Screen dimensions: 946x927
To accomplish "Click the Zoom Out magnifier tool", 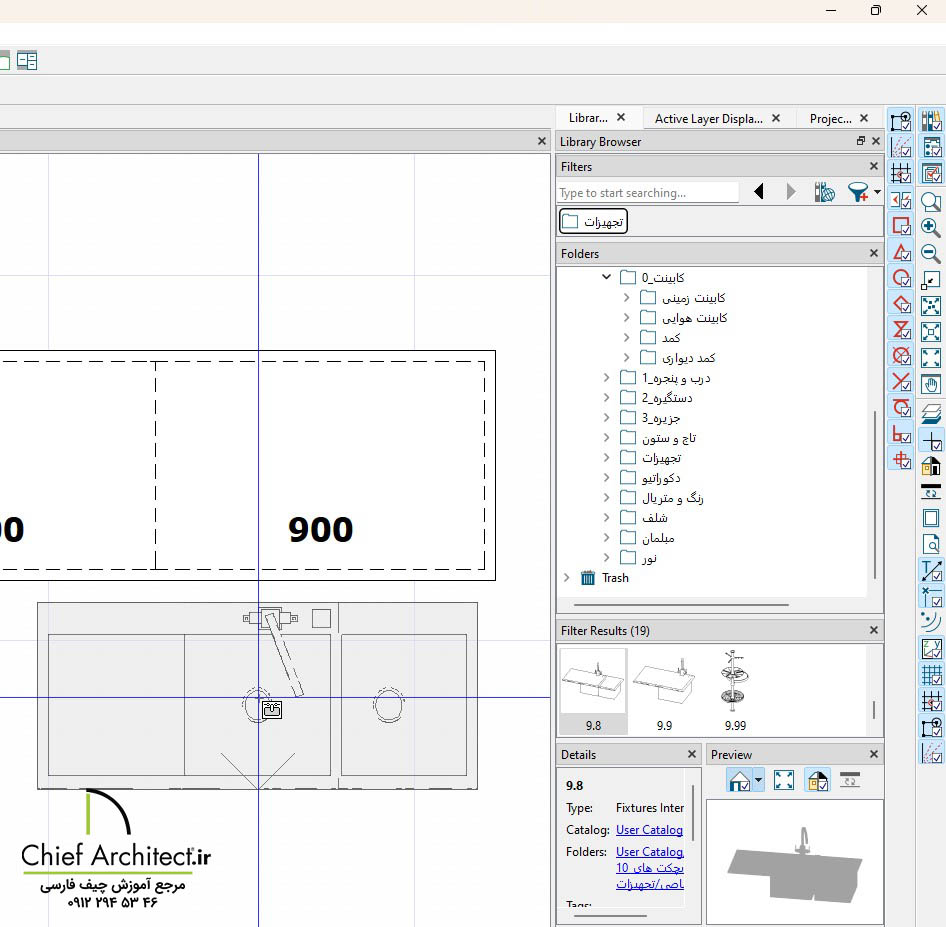I will [x=931, y=253].
